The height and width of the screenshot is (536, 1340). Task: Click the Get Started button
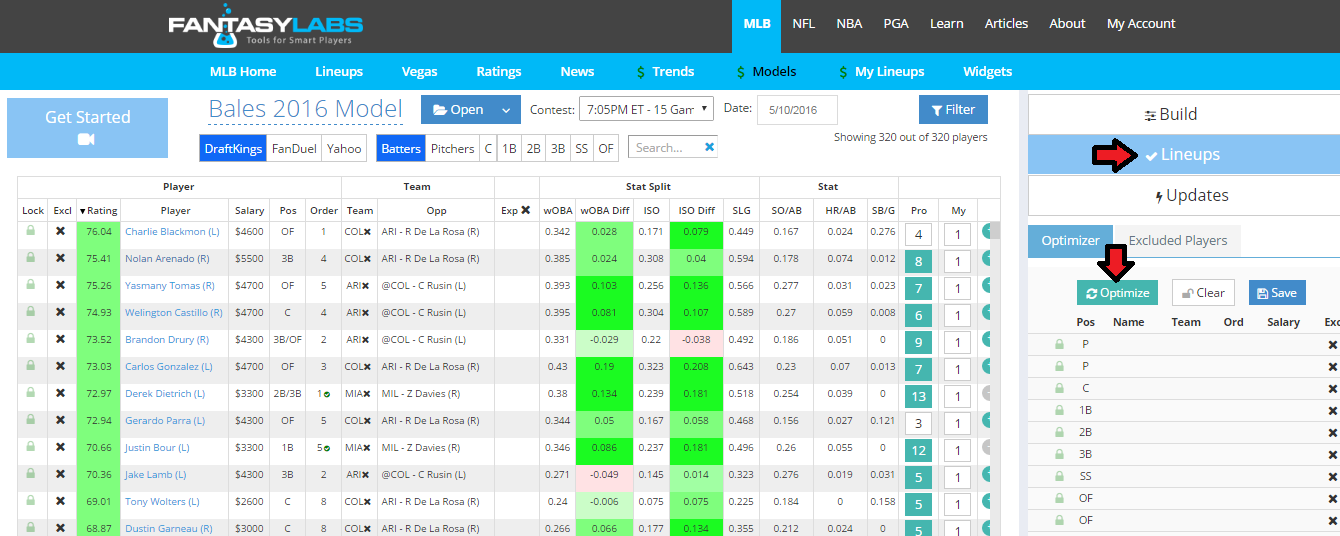pyautogui.click(x=87, y=127)
